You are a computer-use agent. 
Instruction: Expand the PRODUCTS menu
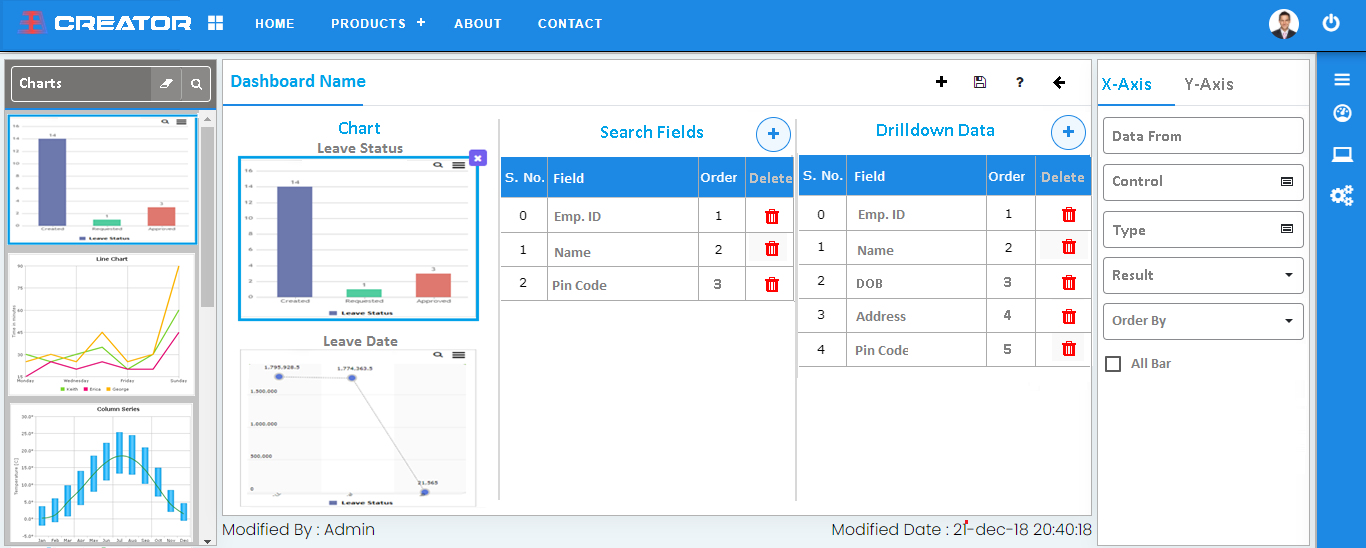(378, 23)
